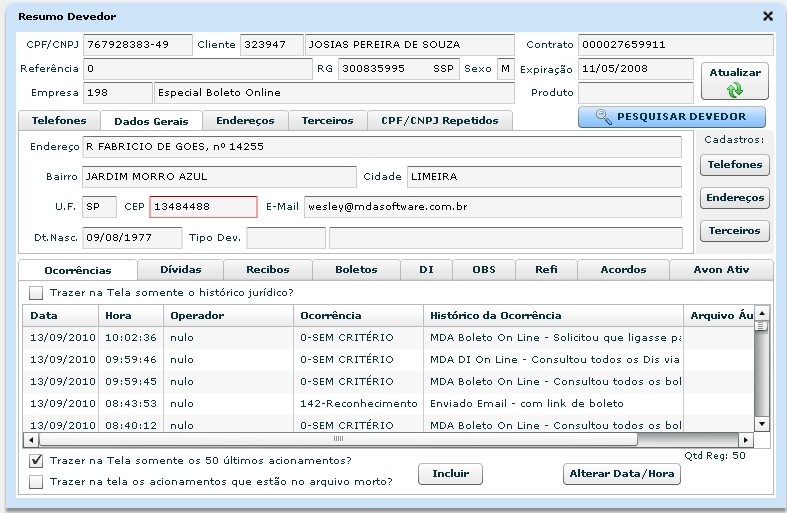Screen dimensions: 787x513
Task: Click Telefones button under Cadastros
Action: click(x=735, y=165)
